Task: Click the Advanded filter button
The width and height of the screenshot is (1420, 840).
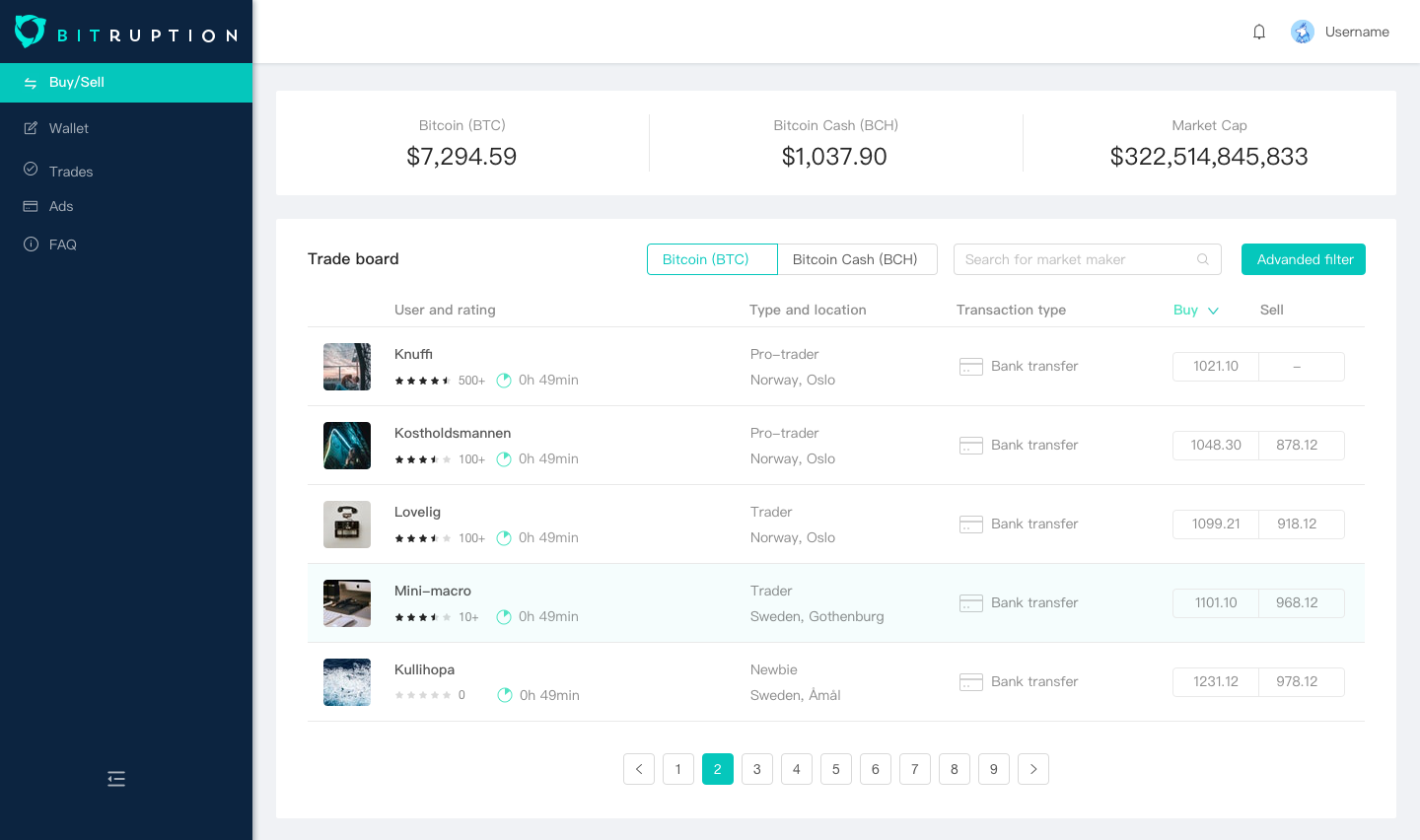Action: pyautogui.click(x=1303, y=259)
